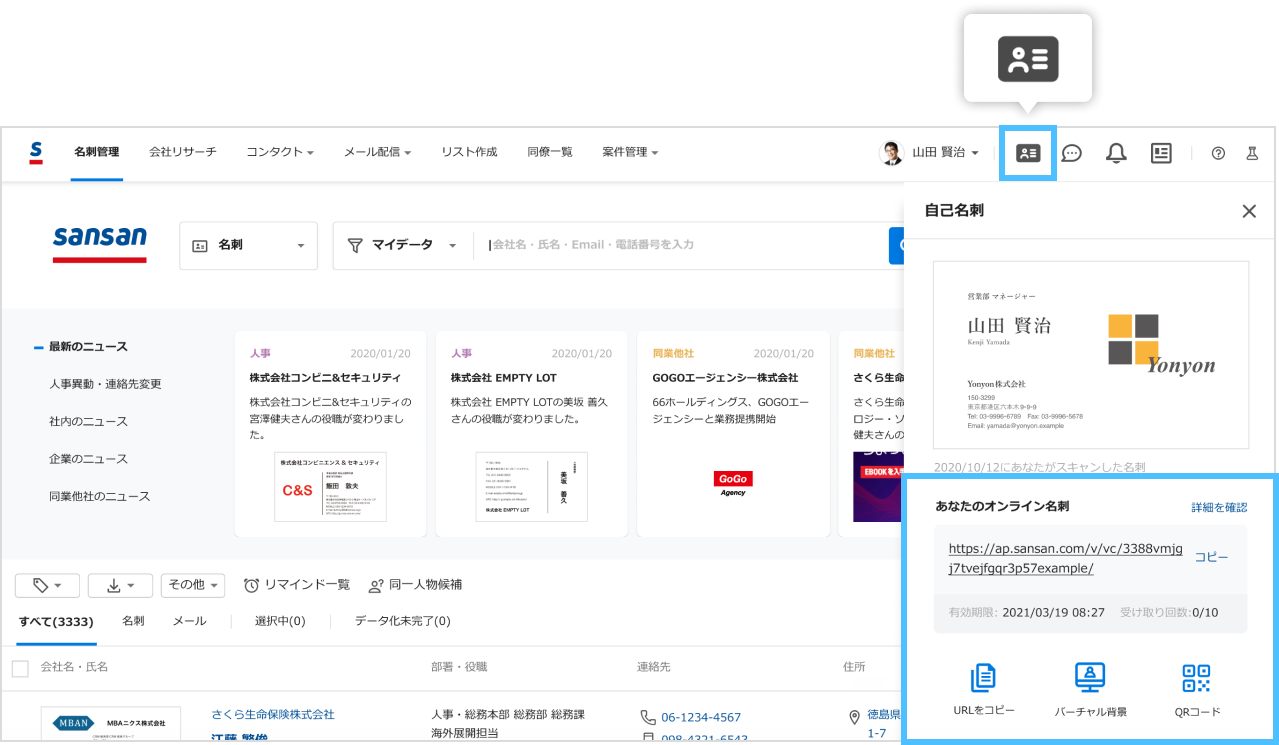Screen dimensions: 1279x745
Task: Open the help question mark icon
Action: pyautogui.click(x=1218, y=153)
